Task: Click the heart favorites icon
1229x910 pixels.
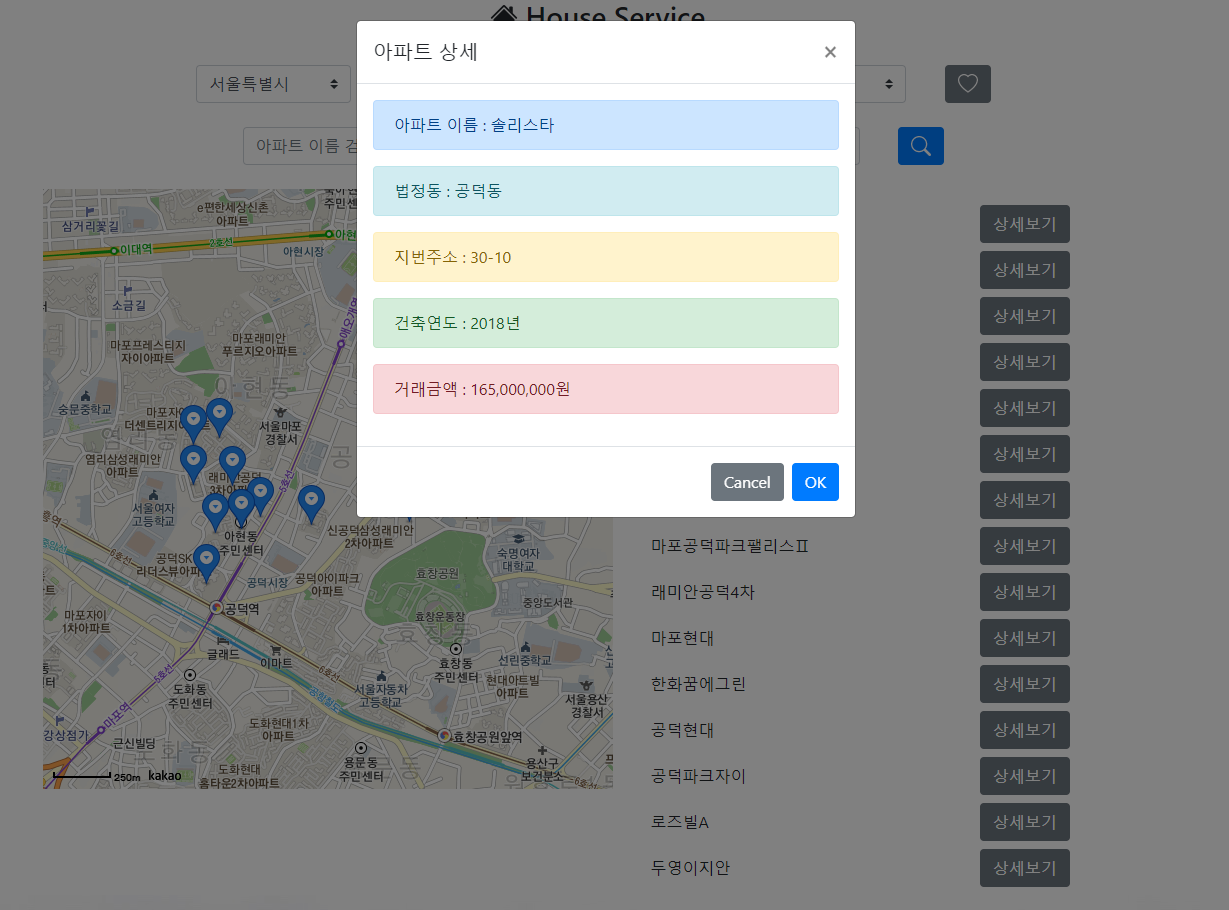Action: [x=966, y=84]
